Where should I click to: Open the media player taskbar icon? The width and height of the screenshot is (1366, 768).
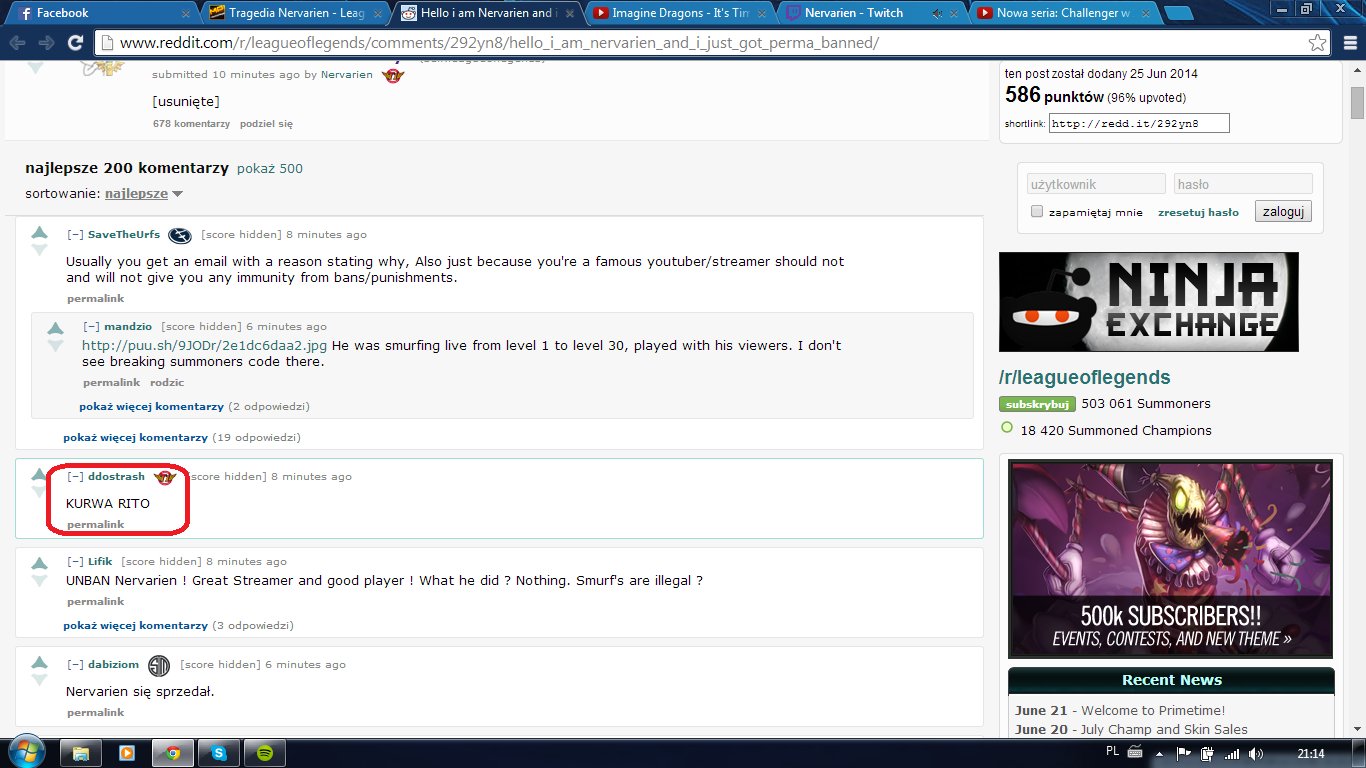[x=127, y=752]
